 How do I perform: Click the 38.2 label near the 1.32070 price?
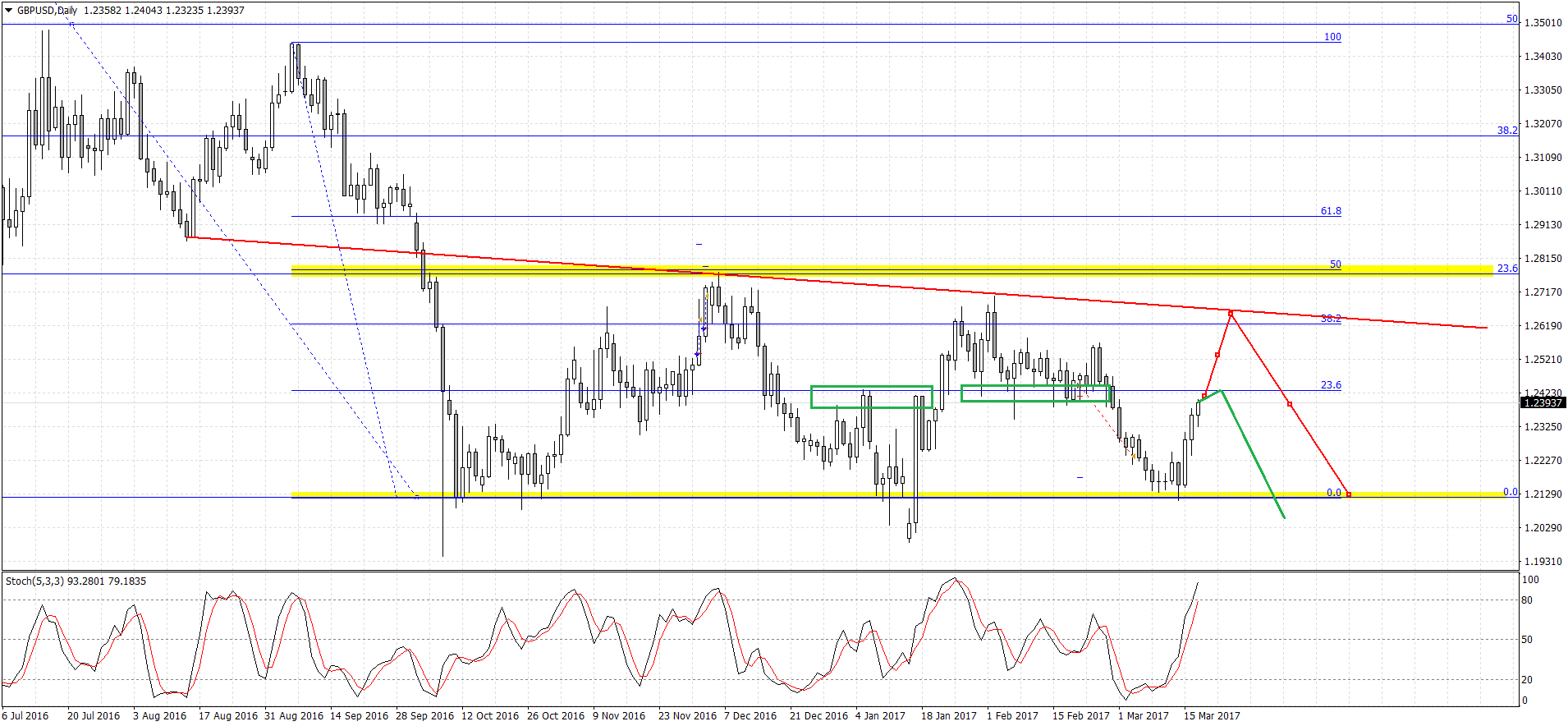coord(1507,131)
